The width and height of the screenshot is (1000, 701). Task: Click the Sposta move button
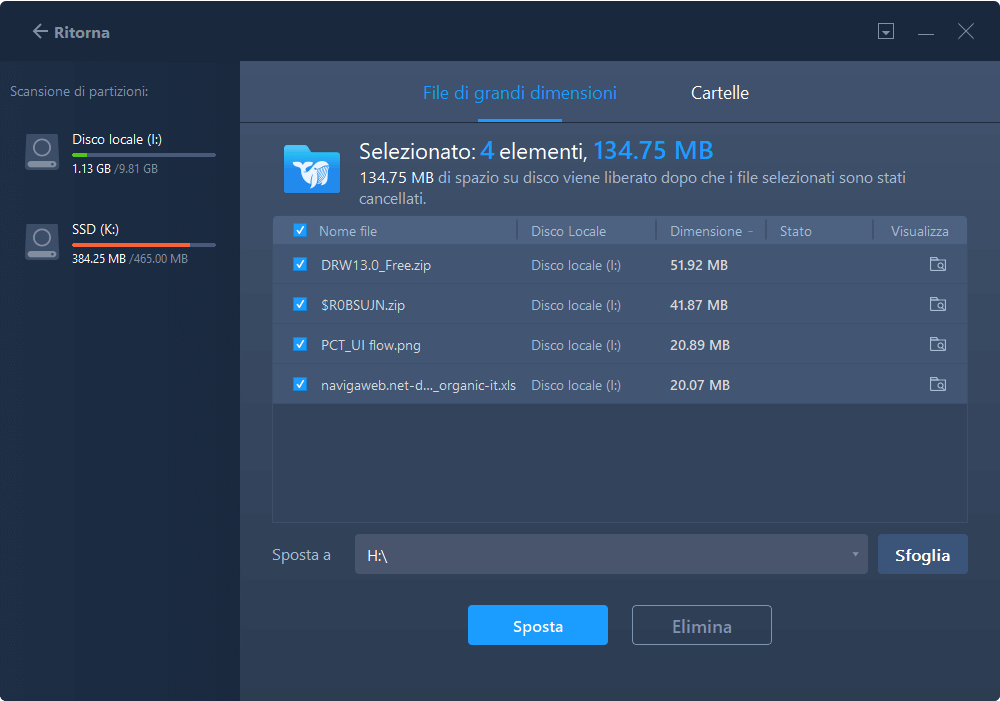538,625
